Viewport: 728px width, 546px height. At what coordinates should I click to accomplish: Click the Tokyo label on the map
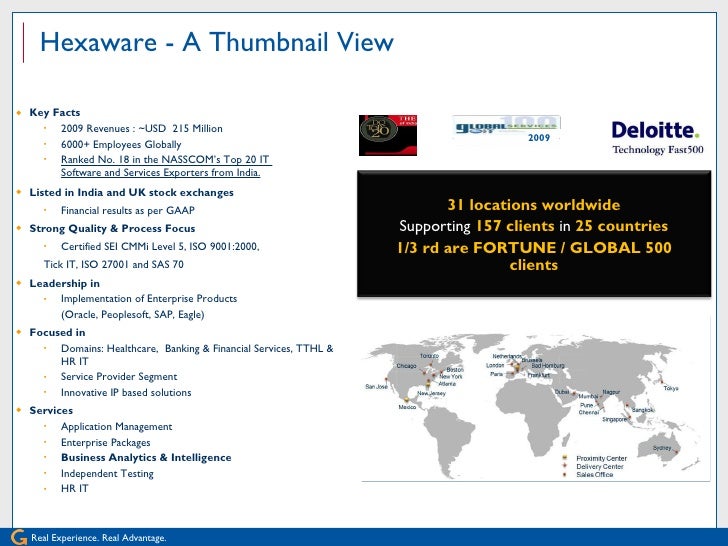pos(671,388)
